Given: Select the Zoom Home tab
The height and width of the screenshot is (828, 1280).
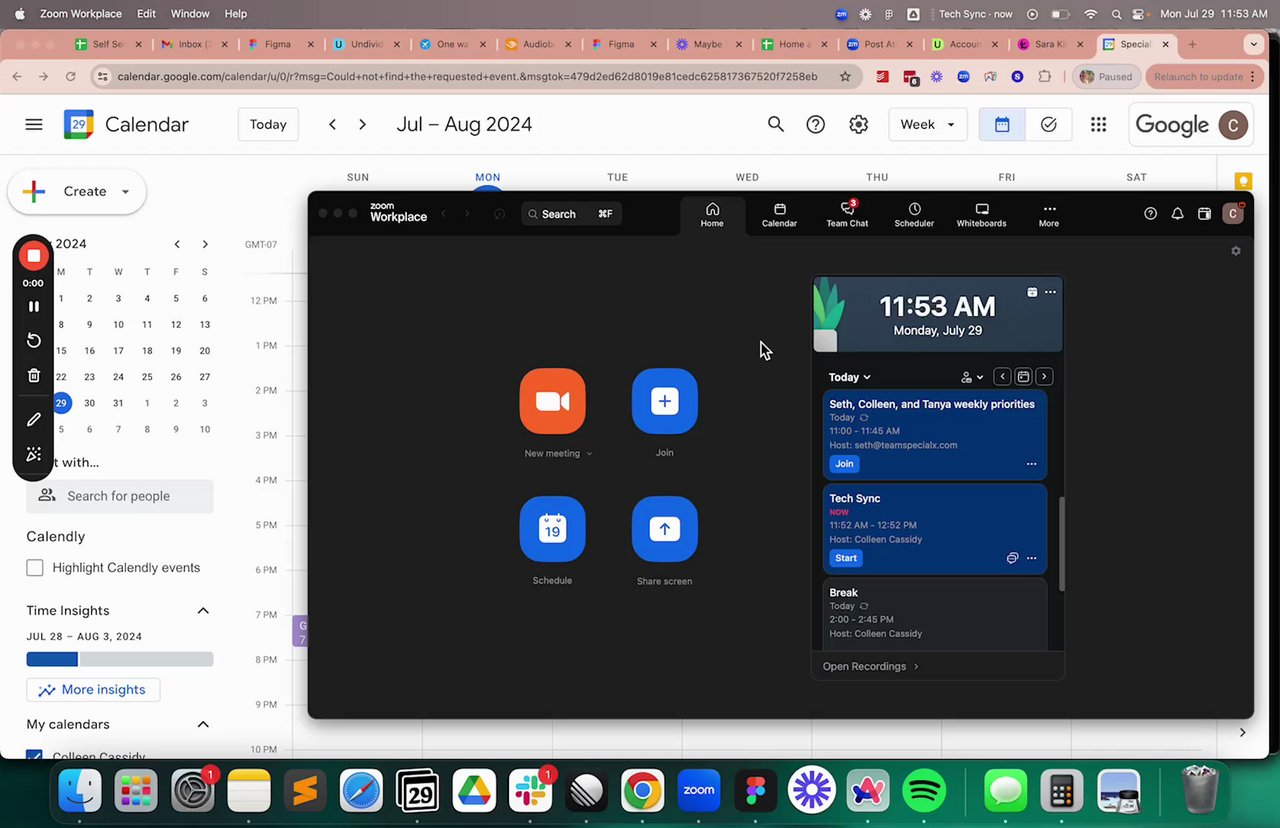Looking at the screenshot, I should point(712,214).
